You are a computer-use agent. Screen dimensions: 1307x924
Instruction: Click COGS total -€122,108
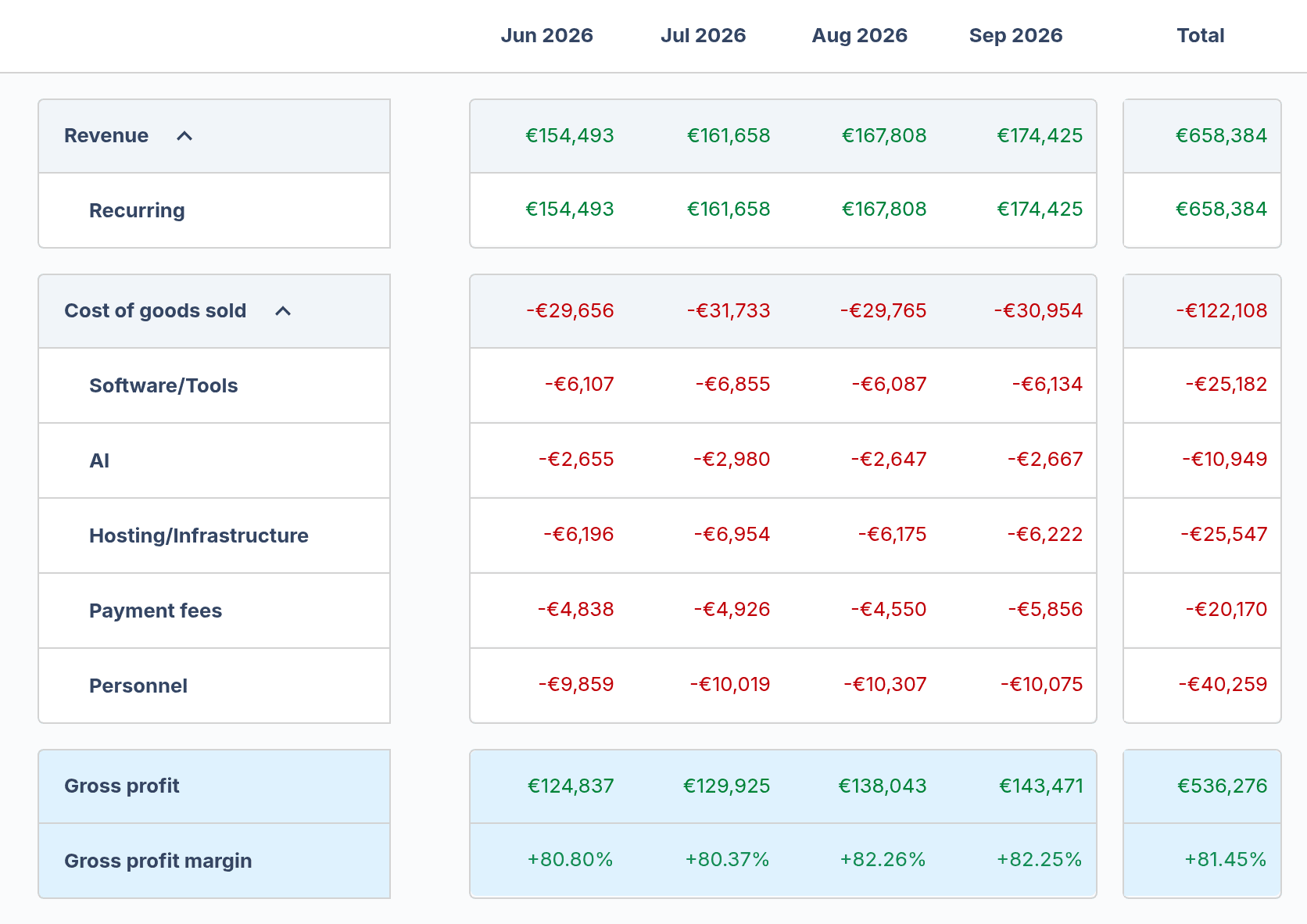[x=1222, y=310]
